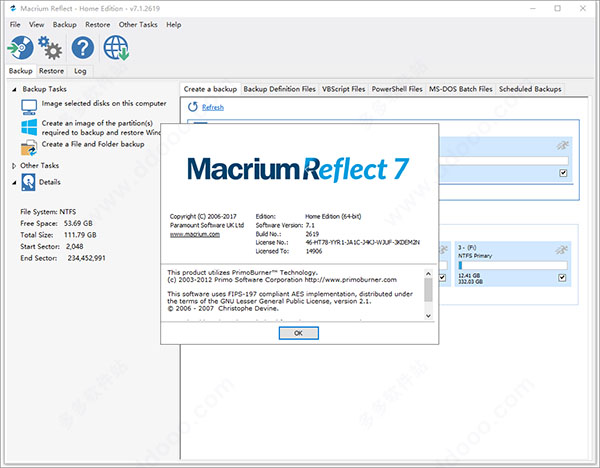Click the About dialog scroll up arrow

[428, 274]
